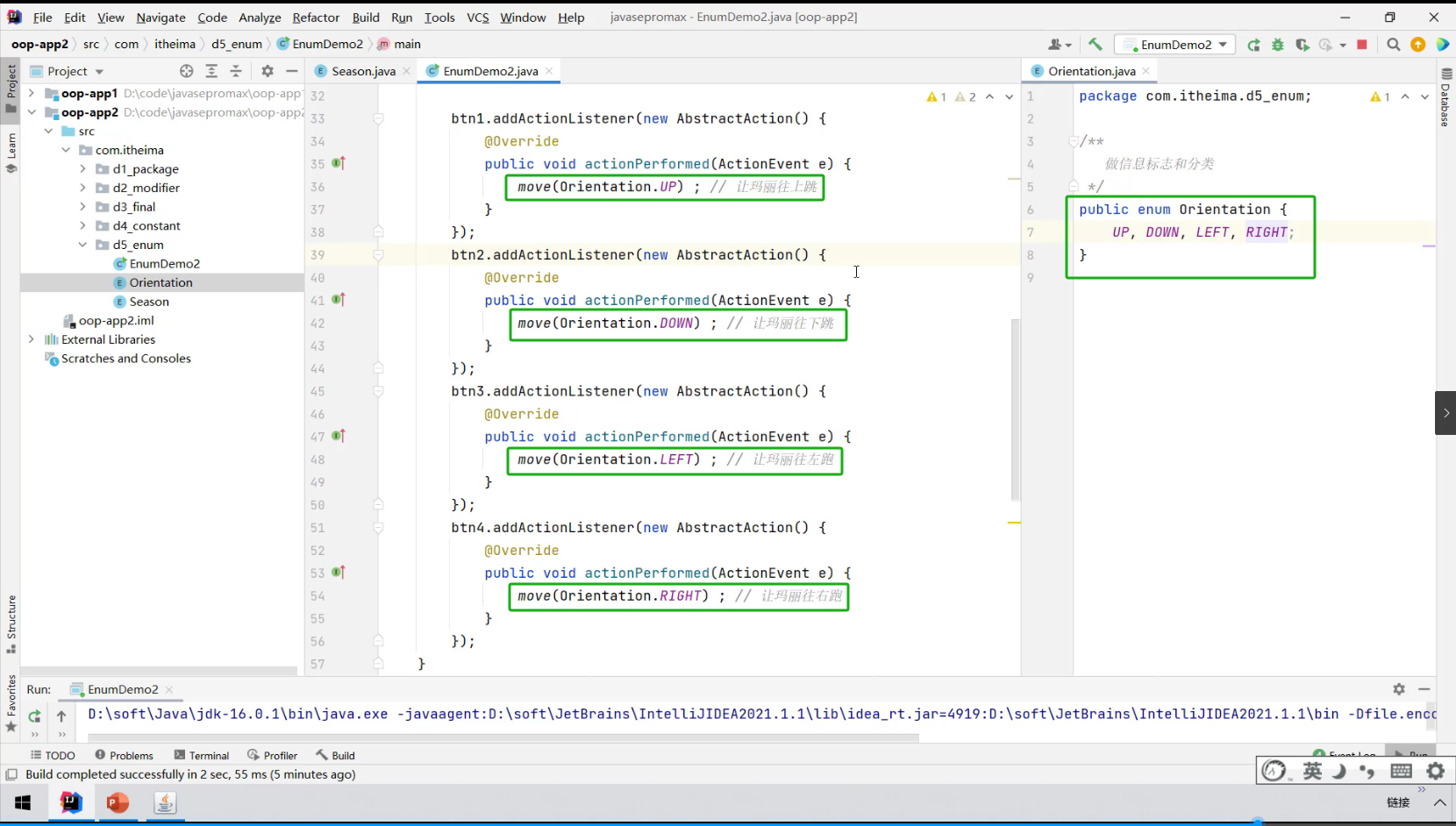Stop the running program
This screenshot has width=1456, height=826.
1362,45
